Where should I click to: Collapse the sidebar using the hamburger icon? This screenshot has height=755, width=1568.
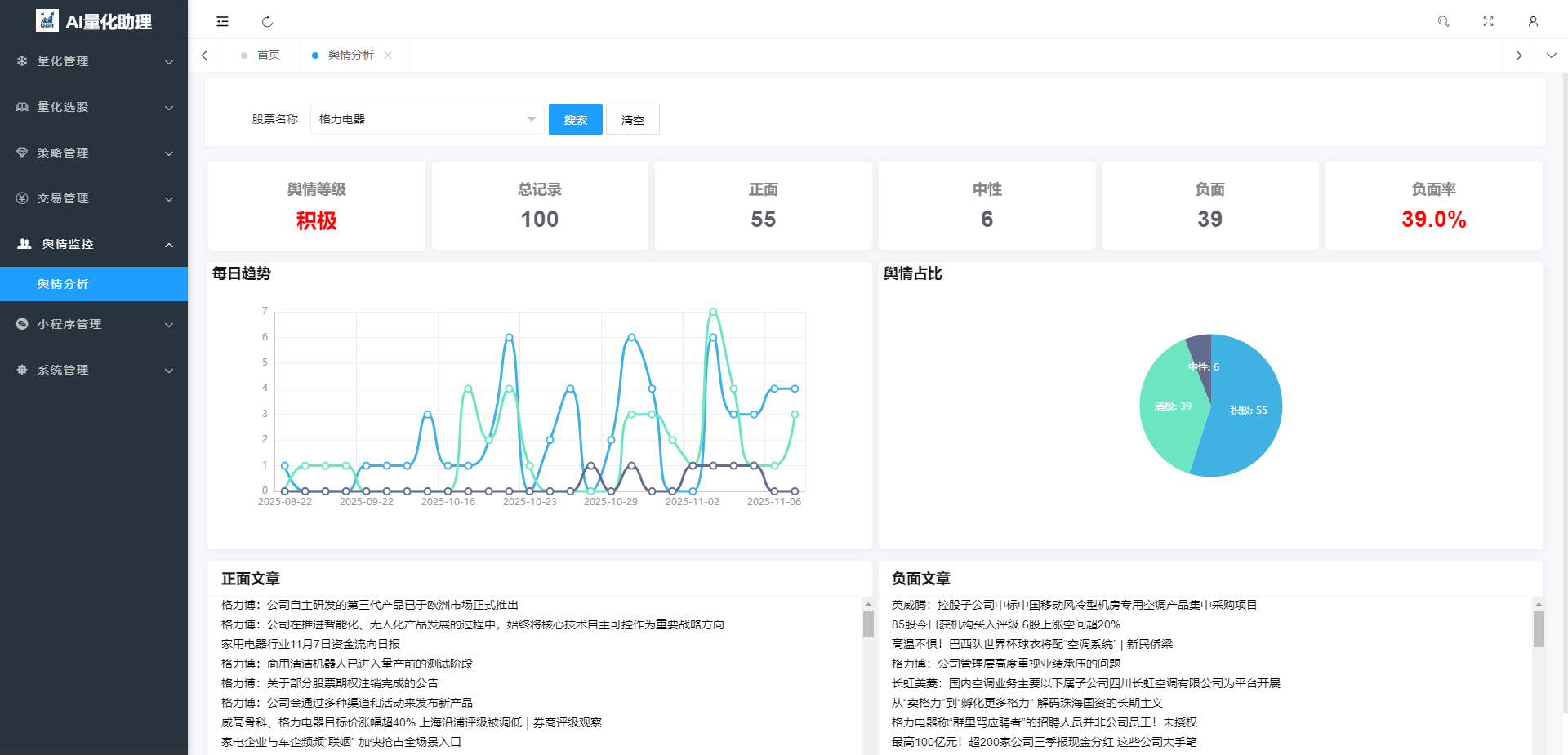pyautogui.click(x=221, y=21)
